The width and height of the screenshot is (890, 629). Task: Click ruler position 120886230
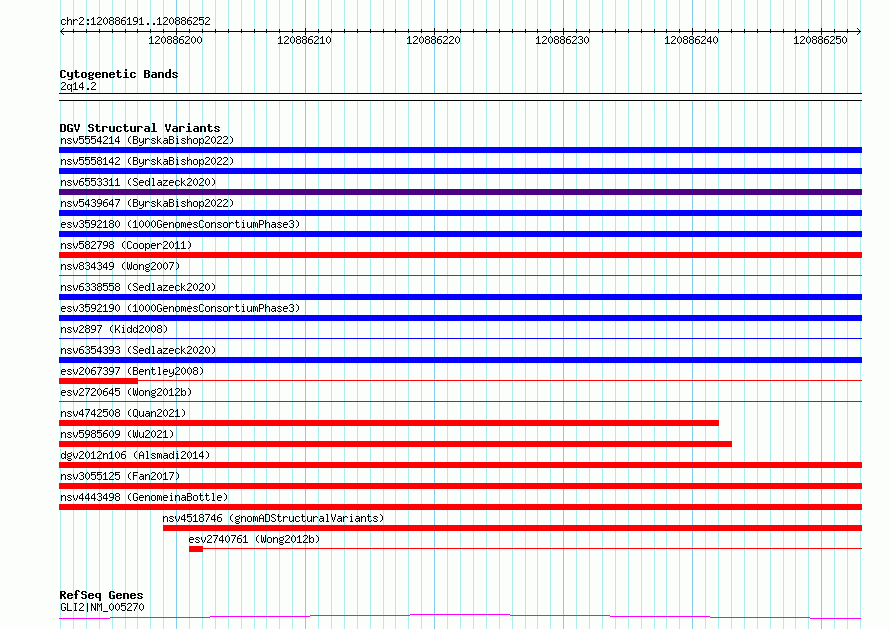pyautogui.click(x=562, y=40)
